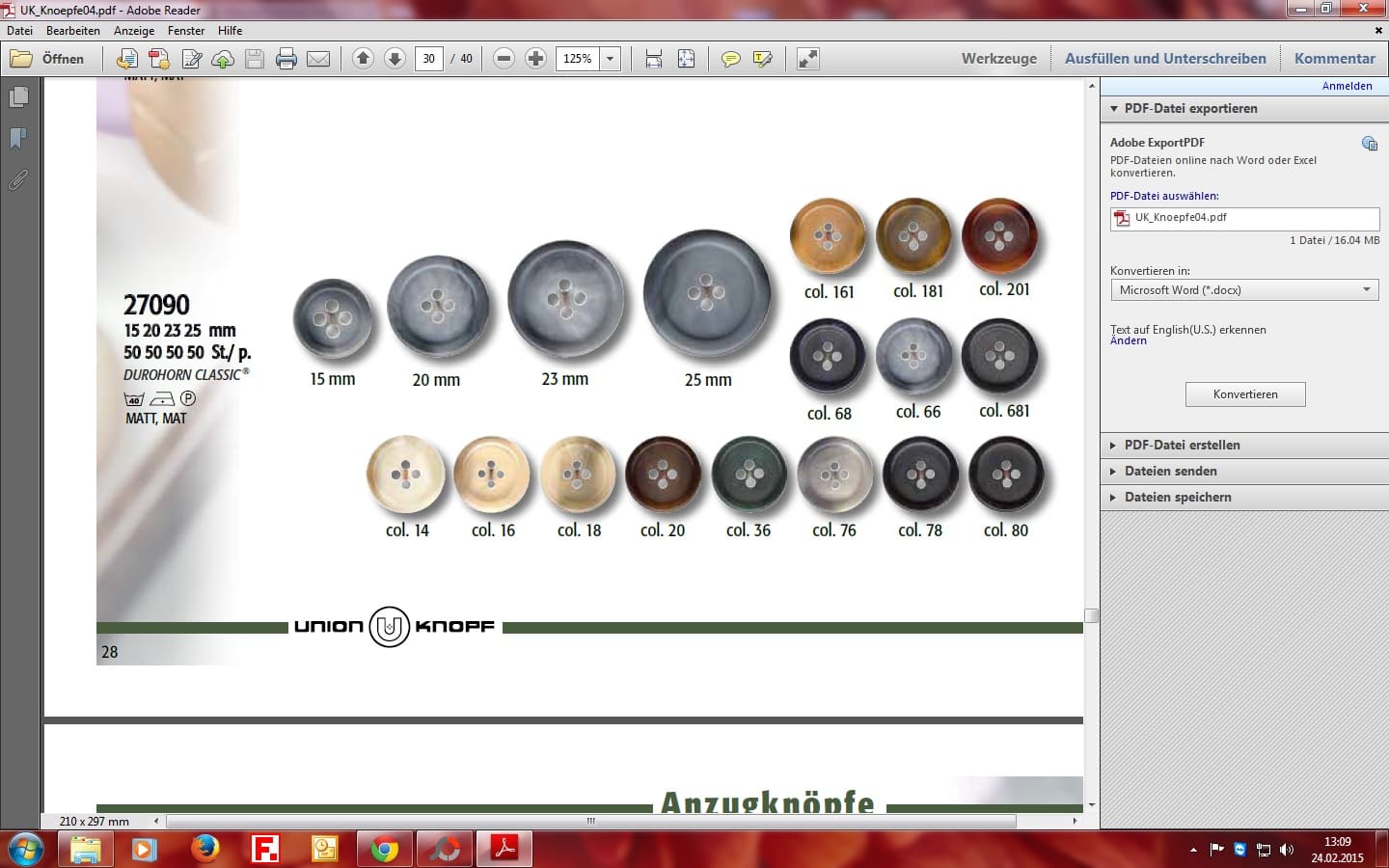Click the col. 161 button swatch
Viewport: 1389px width, 868px height.
click(x=827, y=236)
